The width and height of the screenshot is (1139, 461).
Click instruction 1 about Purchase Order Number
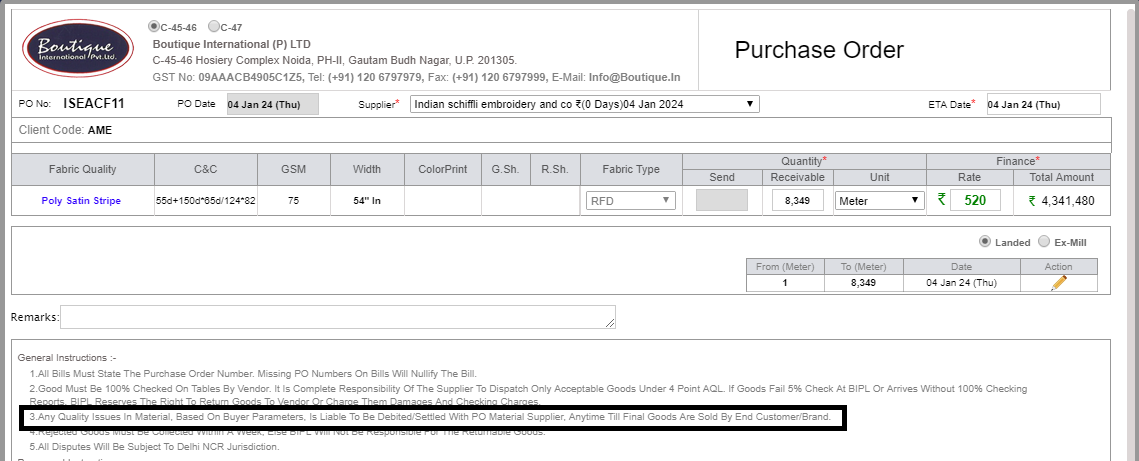[x=253, y=374]
